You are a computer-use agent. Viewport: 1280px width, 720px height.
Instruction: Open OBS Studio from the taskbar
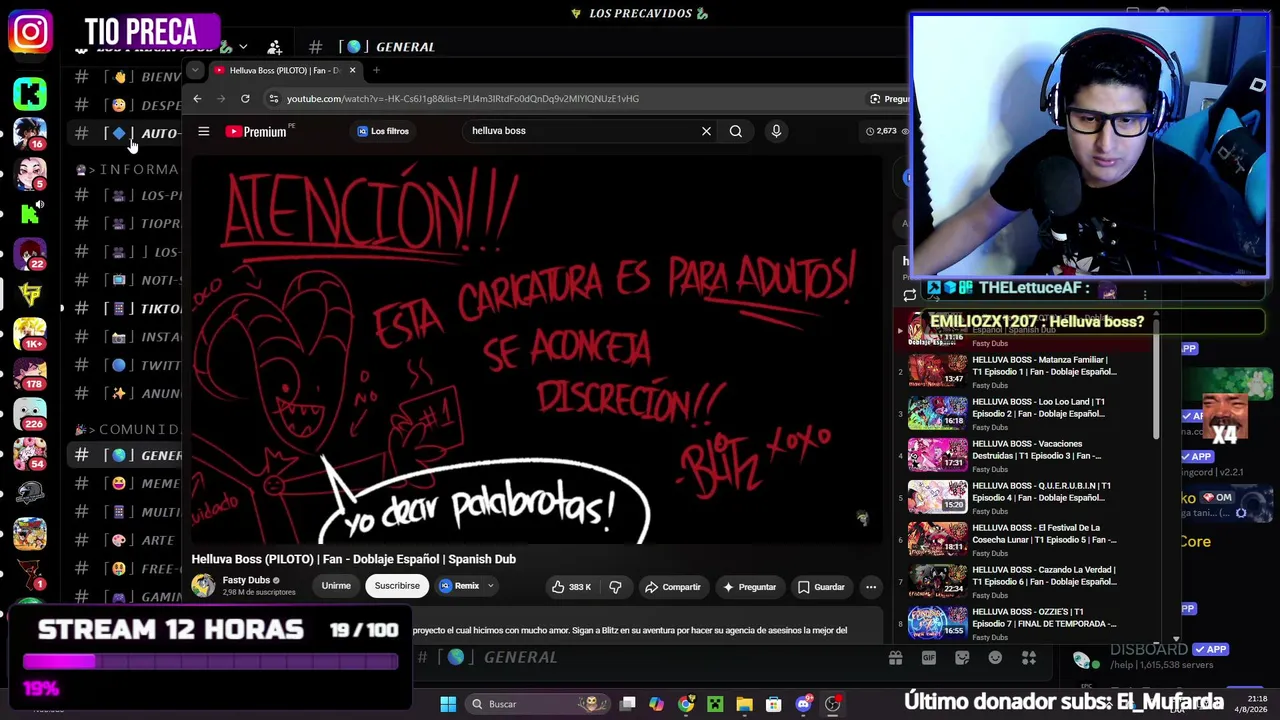click(x=832, y=704)
